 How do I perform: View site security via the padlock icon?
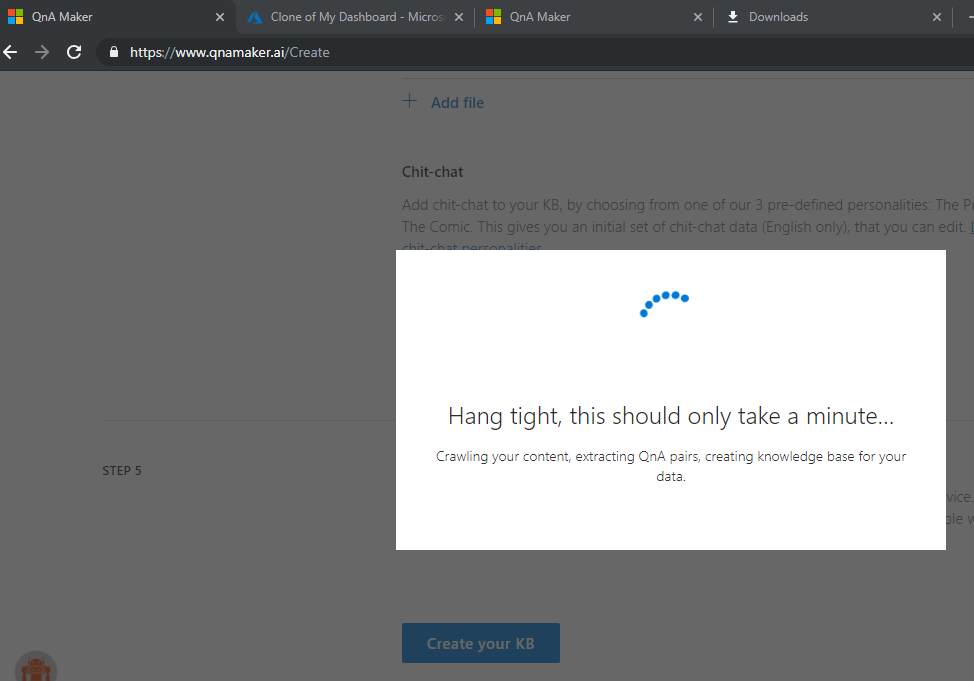[x=114, y=52]
